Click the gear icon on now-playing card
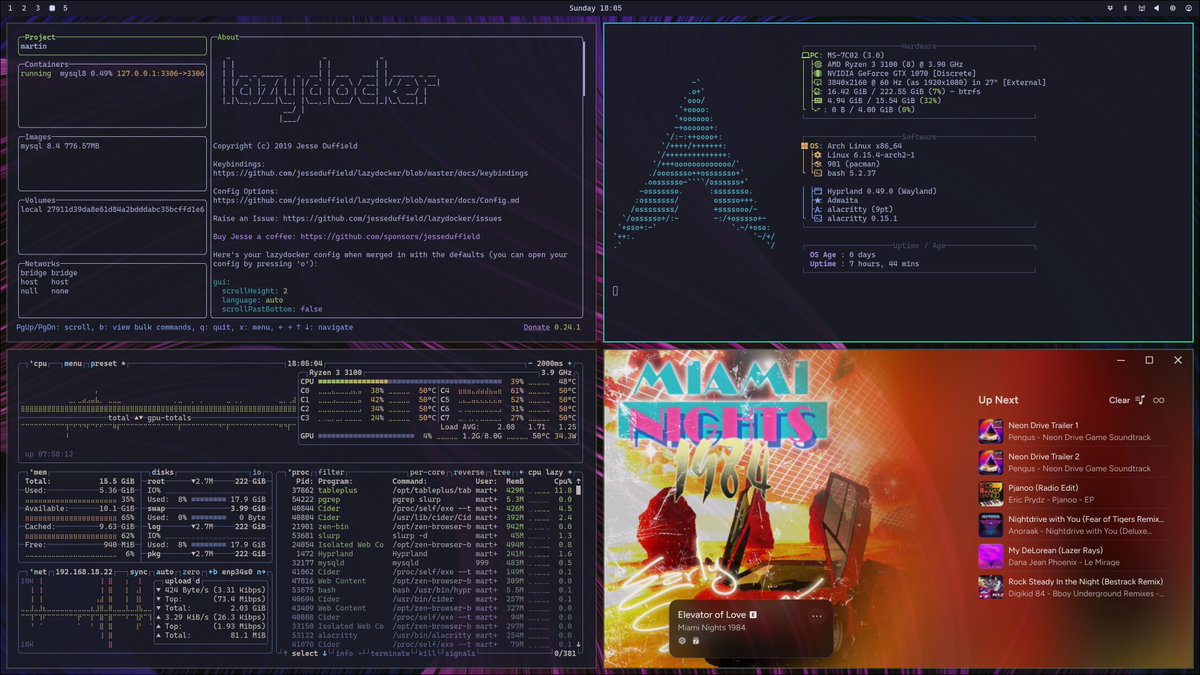 [x=682, y=640]
